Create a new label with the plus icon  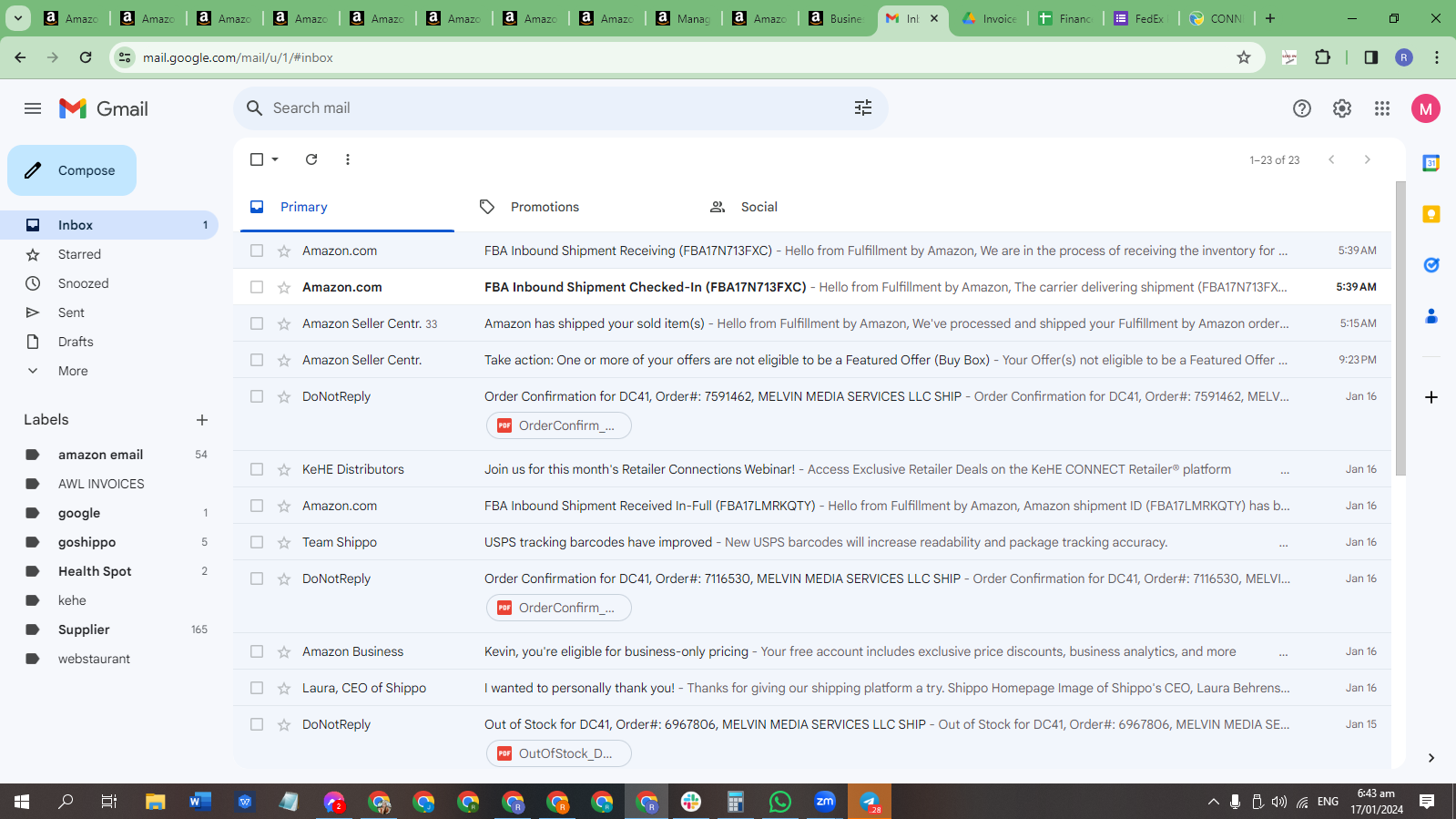(202, 420)
